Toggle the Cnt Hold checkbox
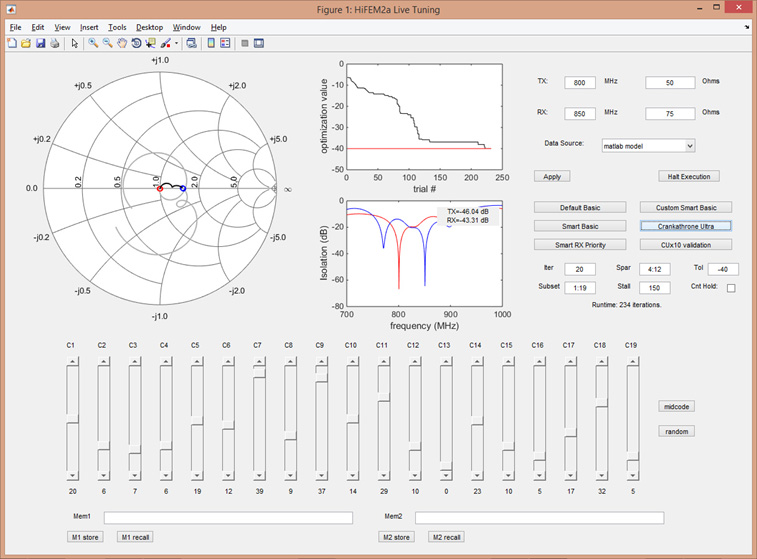This screenshot has width=757, height=559. (x=730, y=288)
